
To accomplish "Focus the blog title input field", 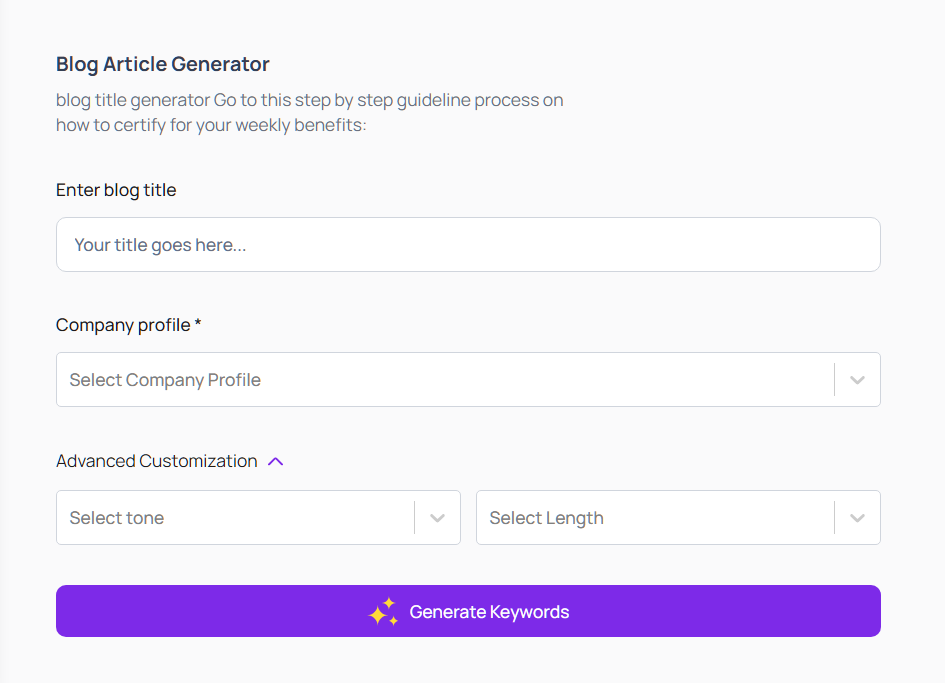I will pyautogui.click(x=468, y=245).
